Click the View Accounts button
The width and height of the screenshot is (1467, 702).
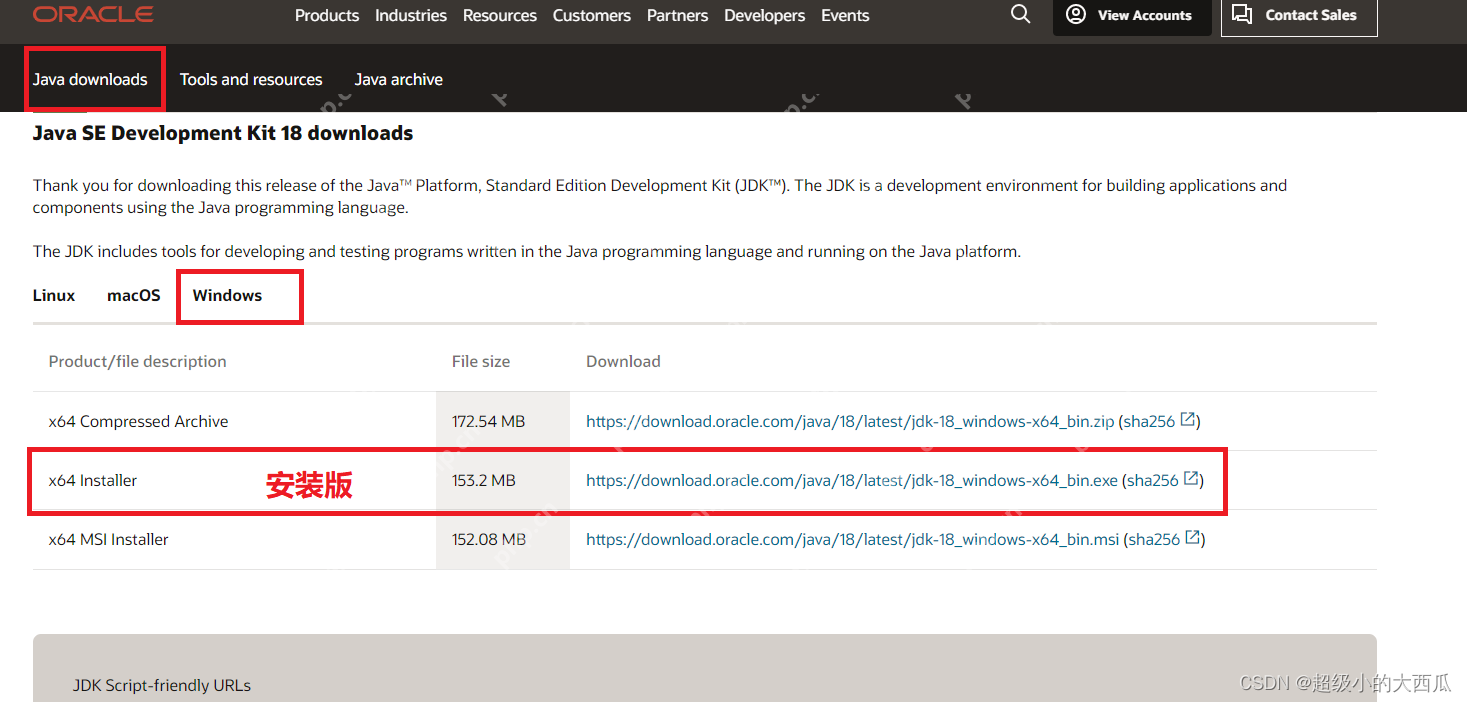click(x=1132, y=15)
